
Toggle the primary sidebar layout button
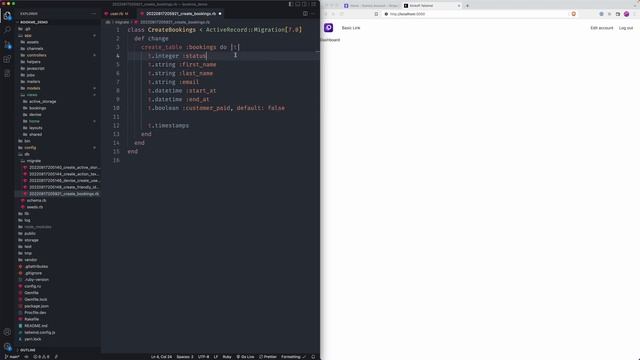pyautogui.click(x=291, y=4)
